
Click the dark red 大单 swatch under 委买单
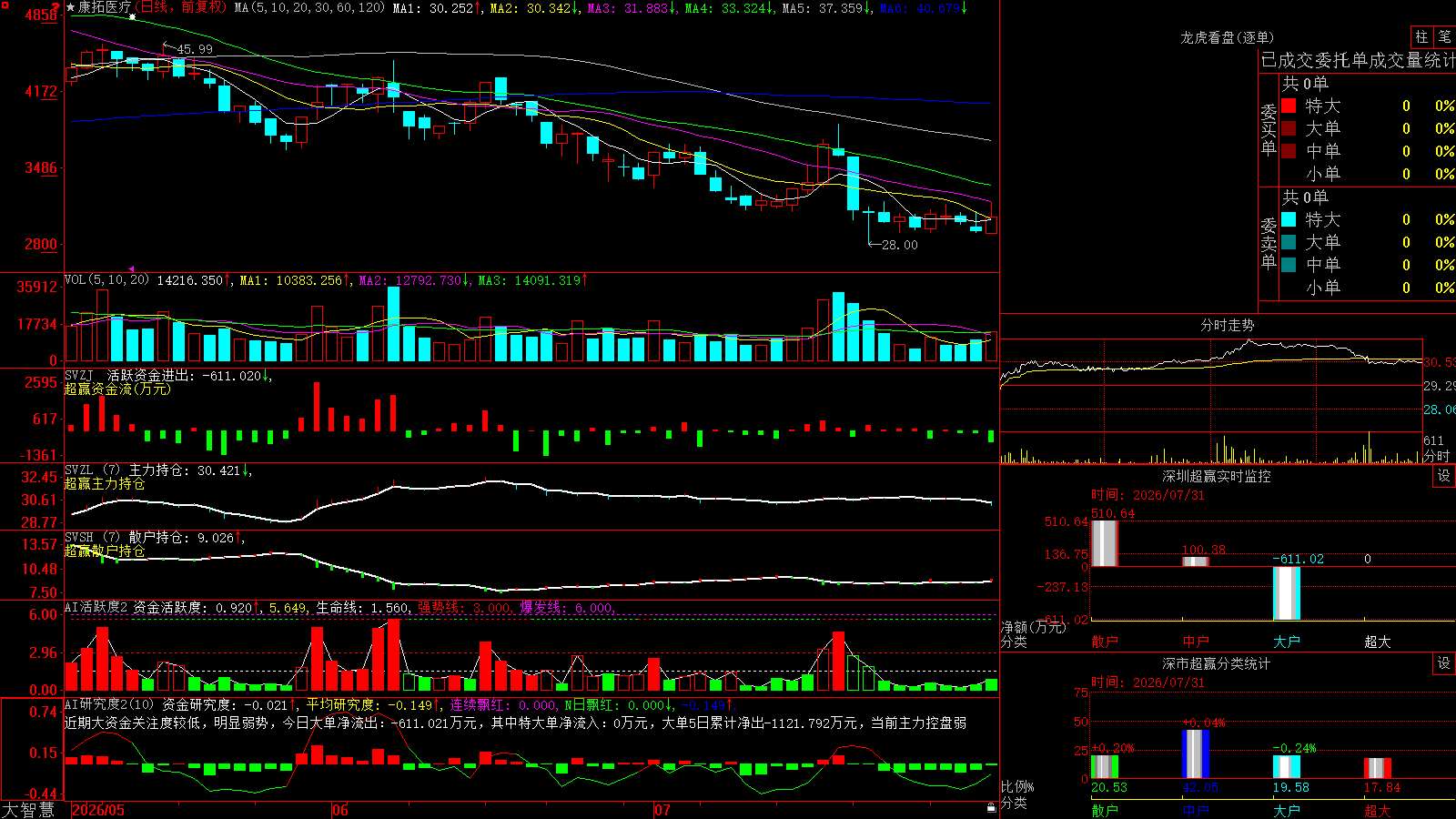pyautogui.click(x=1289, y=128)
